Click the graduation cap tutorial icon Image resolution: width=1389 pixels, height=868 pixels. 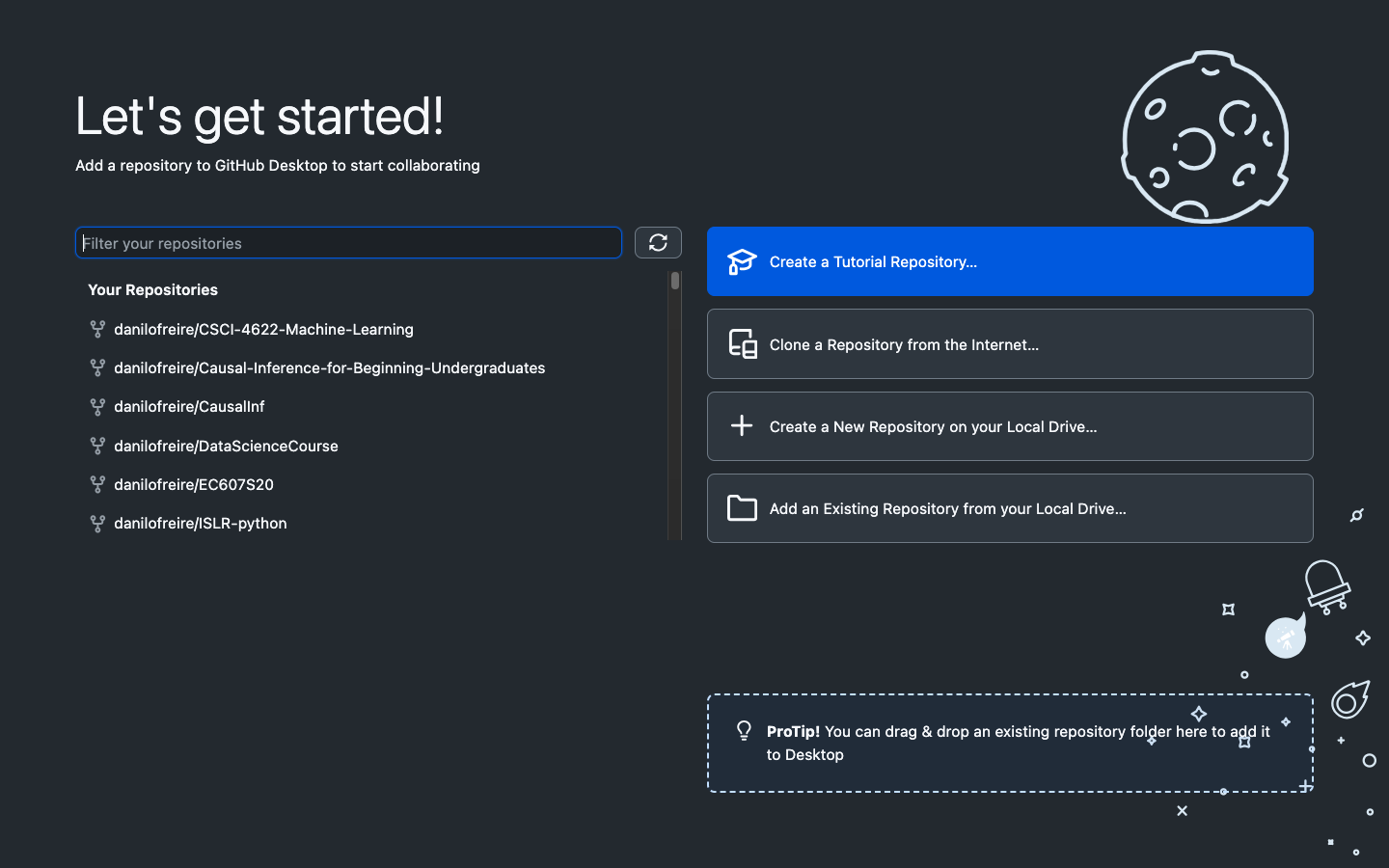(x=742, y=261)
